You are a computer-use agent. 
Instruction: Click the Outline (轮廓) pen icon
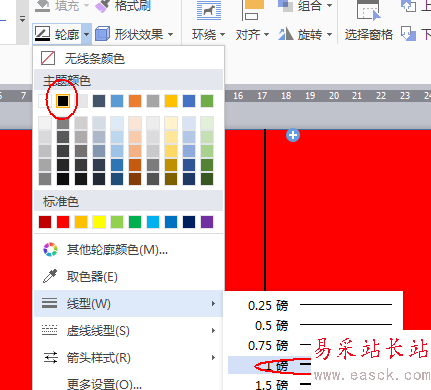click(42, 34)
